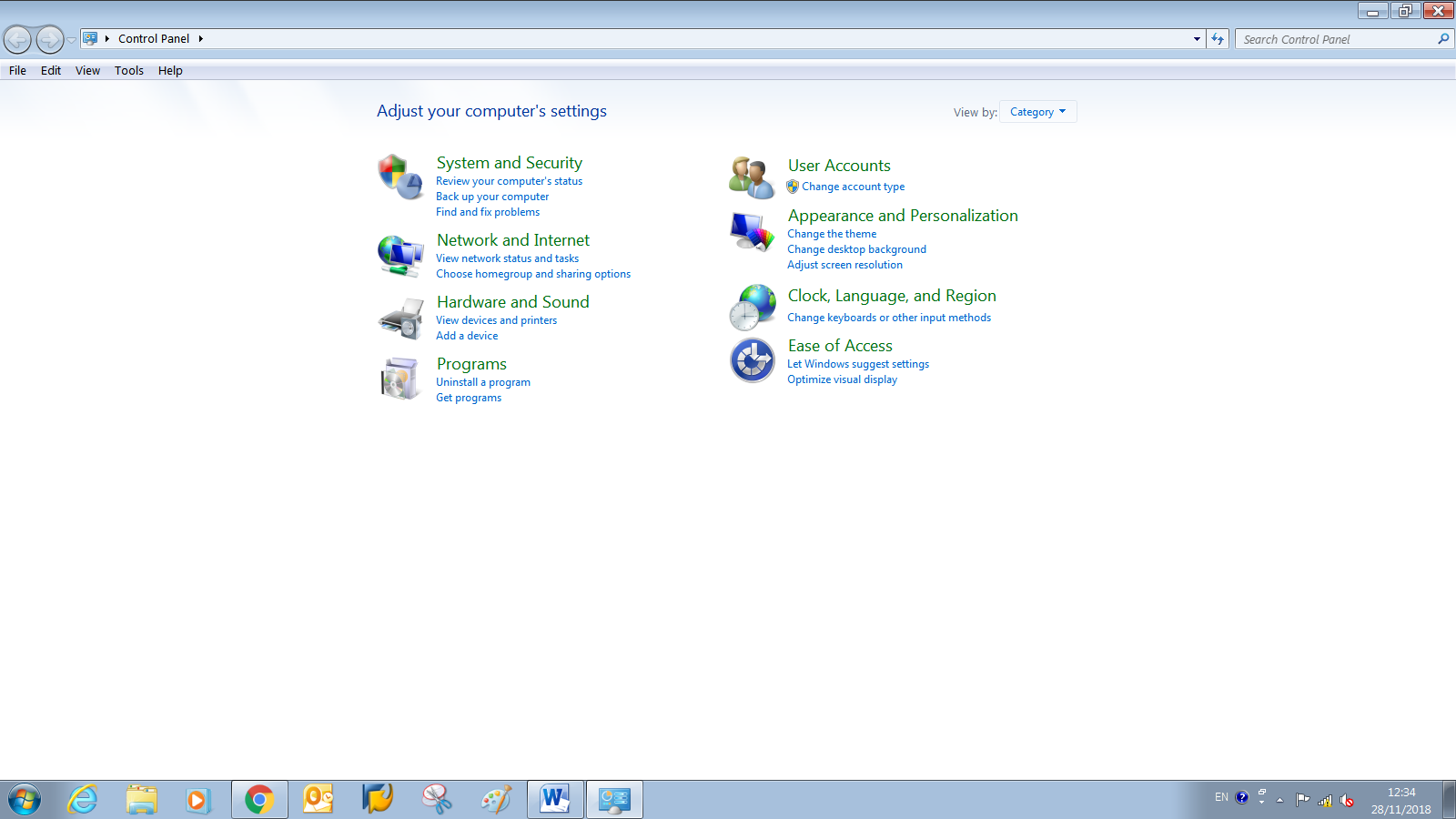
Task: Expand the address bar history dropdown
Action: (1197, 39)
